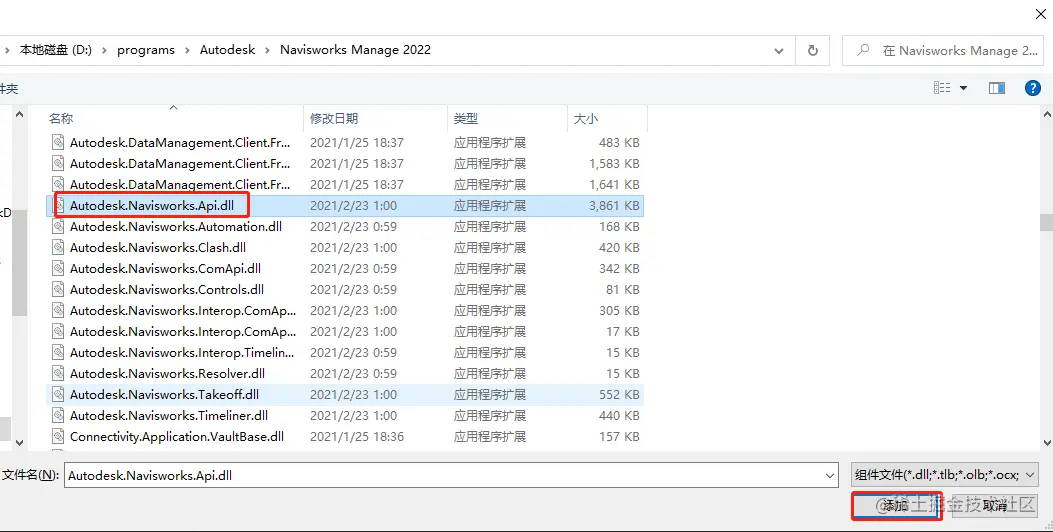The width and height of the screenshot is (1053, 532).
Task: Click file icon of Autodesk.Navisworks.Controls.dll
Action: [59, 290]
